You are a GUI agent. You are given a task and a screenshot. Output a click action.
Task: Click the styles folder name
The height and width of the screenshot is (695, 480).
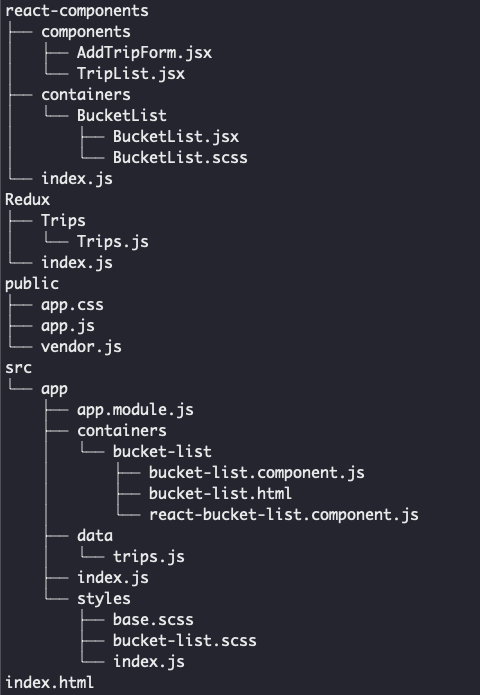click(x=104, y=599)
